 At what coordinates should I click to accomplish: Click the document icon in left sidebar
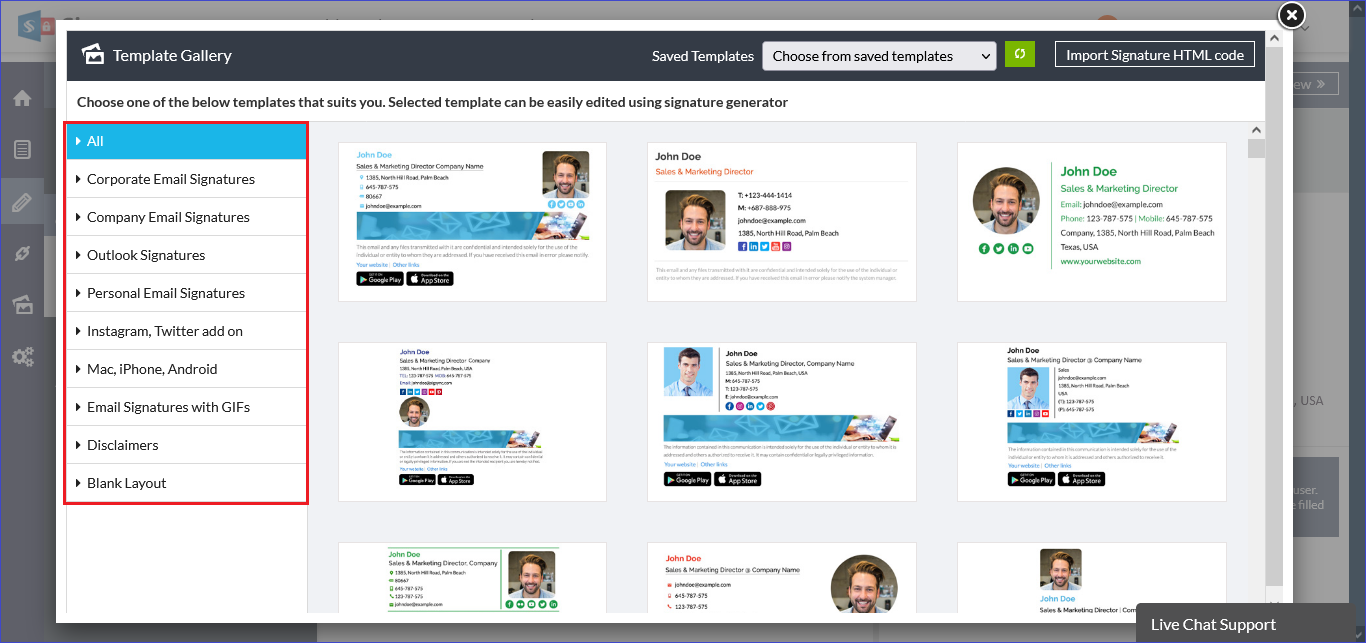[22, 150]
